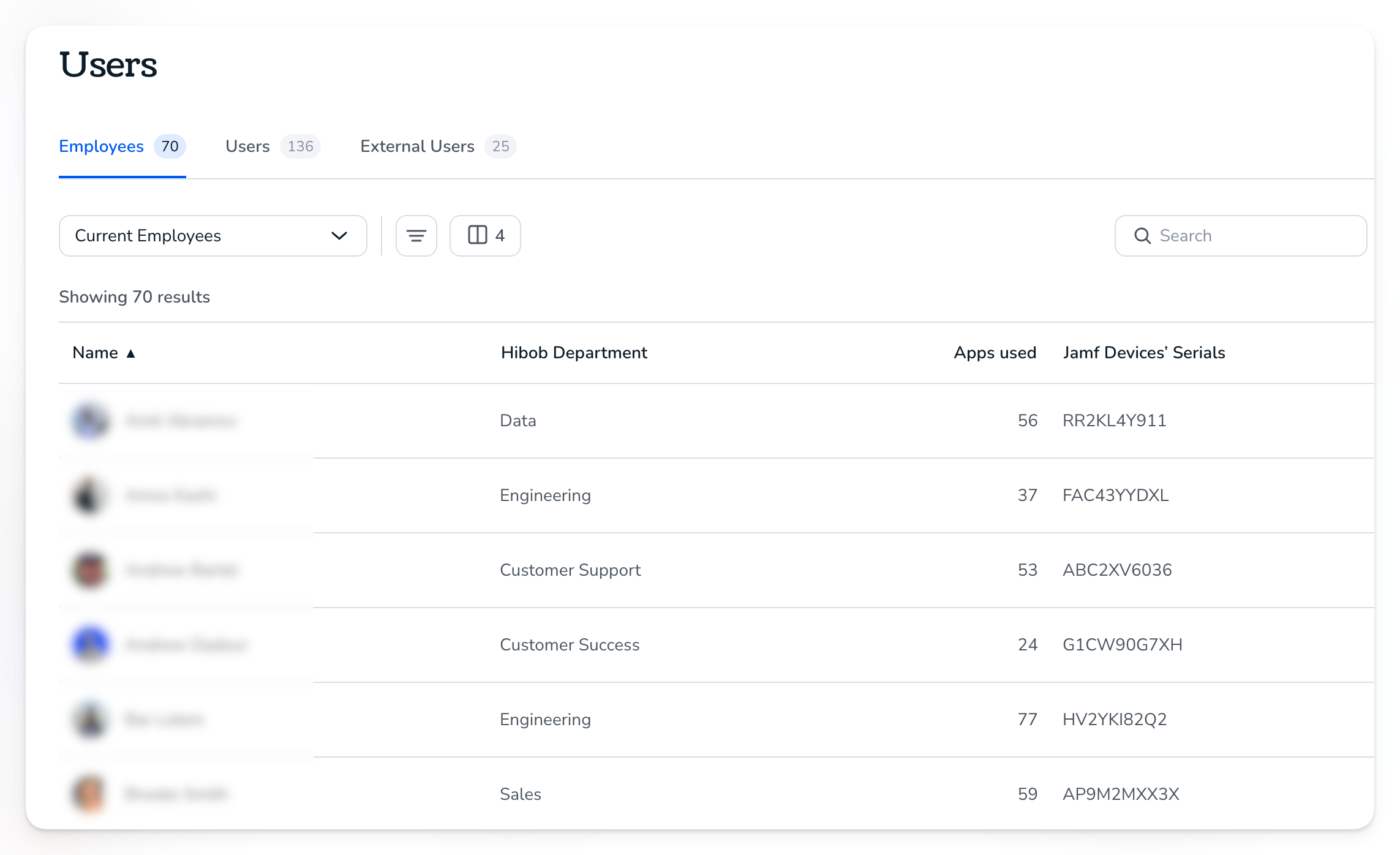Click the 70 count badge on Employees

[x=170, y=146]
